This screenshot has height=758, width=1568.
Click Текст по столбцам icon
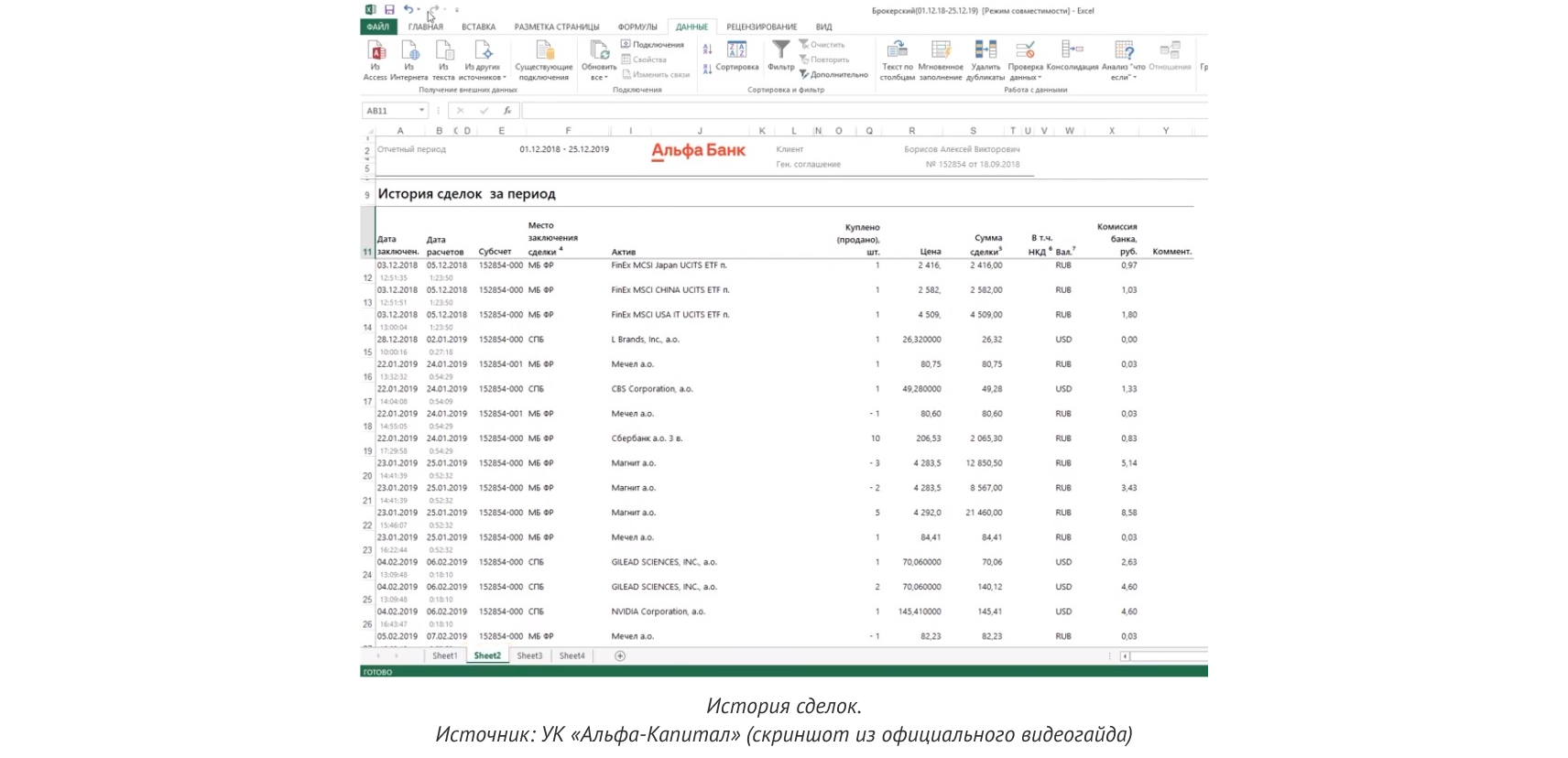click(x=897, y=50)
